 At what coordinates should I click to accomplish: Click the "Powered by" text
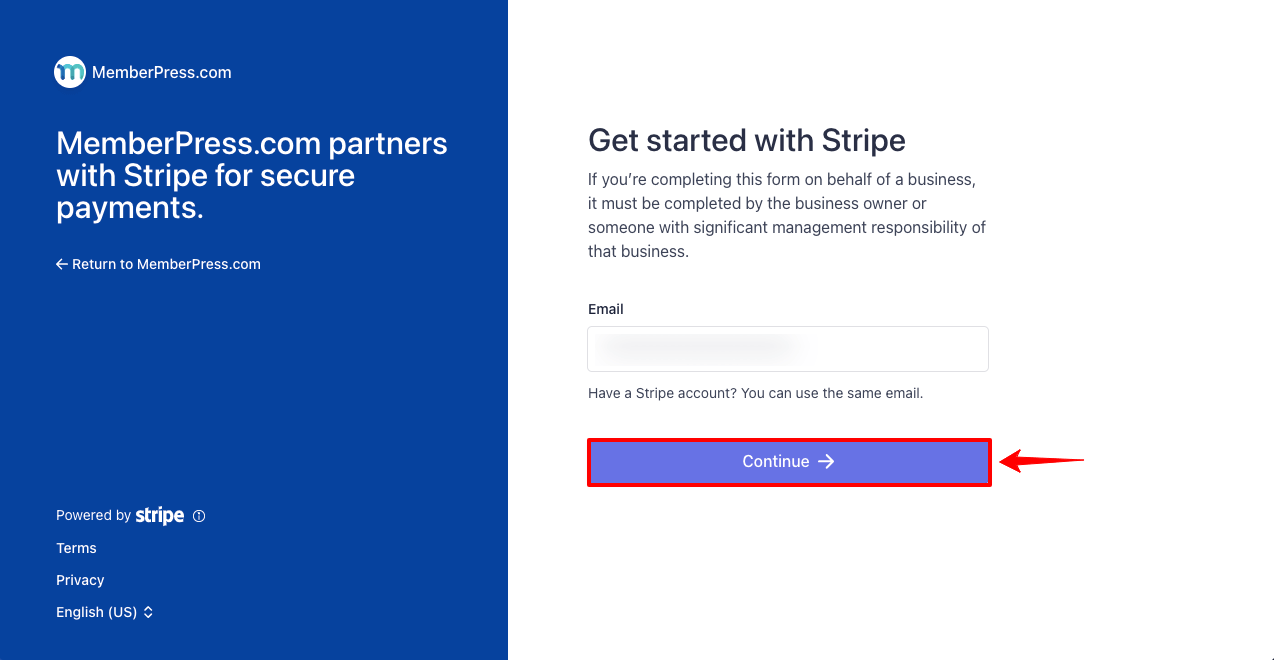click(93, 516)
